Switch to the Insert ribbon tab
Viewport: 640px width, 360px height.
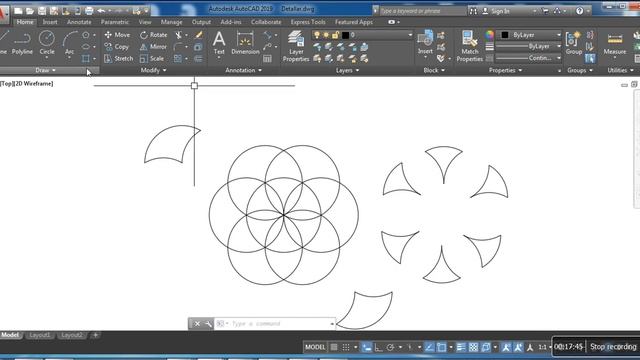[x=50, y=22]
